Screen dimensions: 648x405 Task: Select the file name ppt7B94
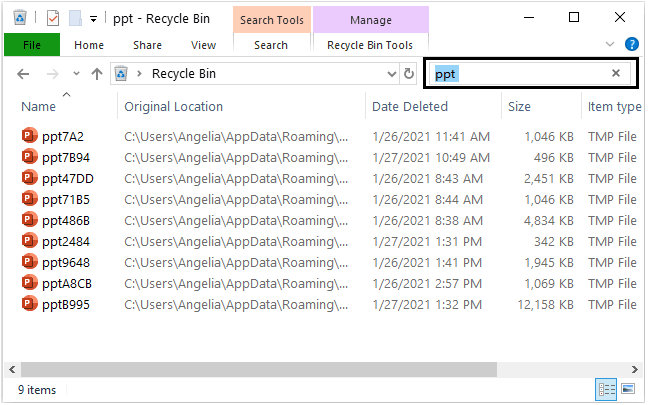coord(66,158)
